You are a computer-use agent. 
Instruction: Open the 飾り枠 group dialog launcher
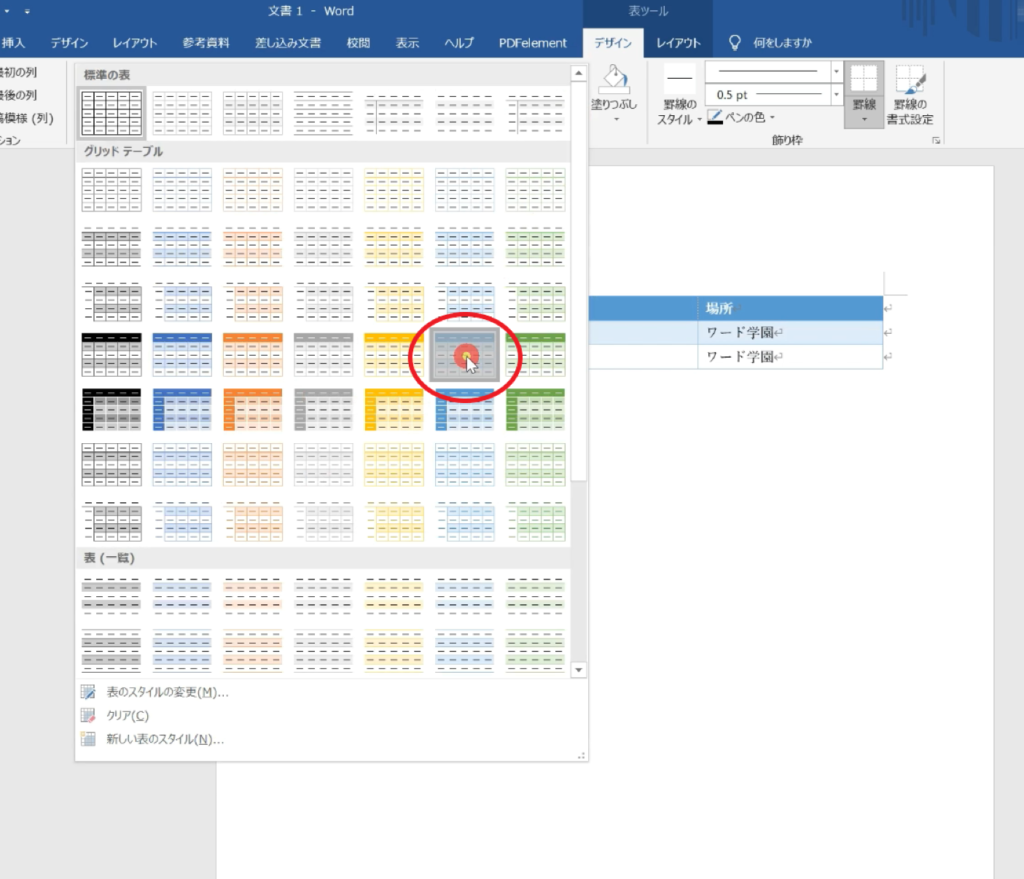pos(937,141)
